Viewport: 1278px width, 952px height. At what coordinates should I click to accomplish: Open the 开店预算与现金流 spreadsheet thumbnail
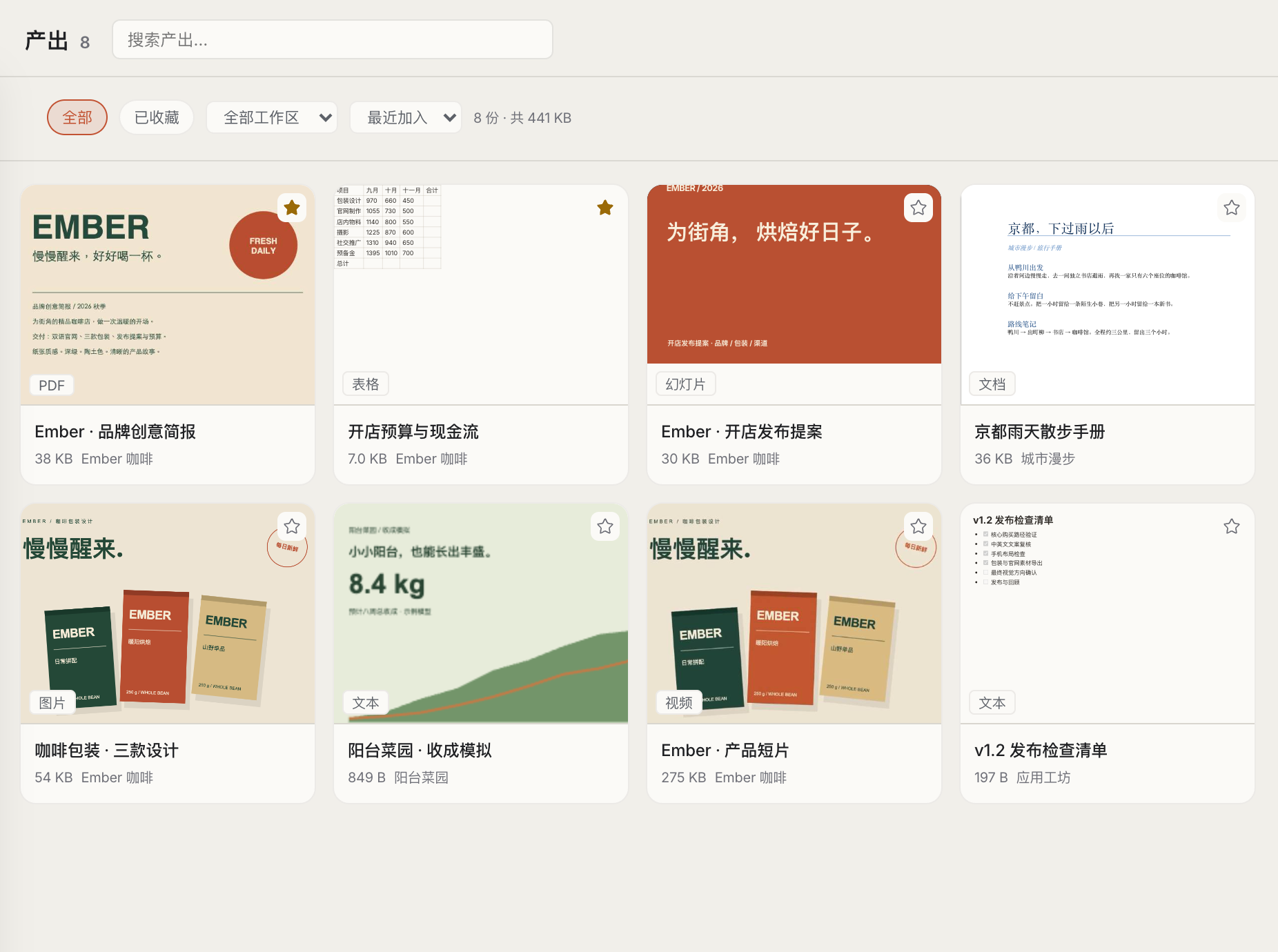(x=481, y=295)
